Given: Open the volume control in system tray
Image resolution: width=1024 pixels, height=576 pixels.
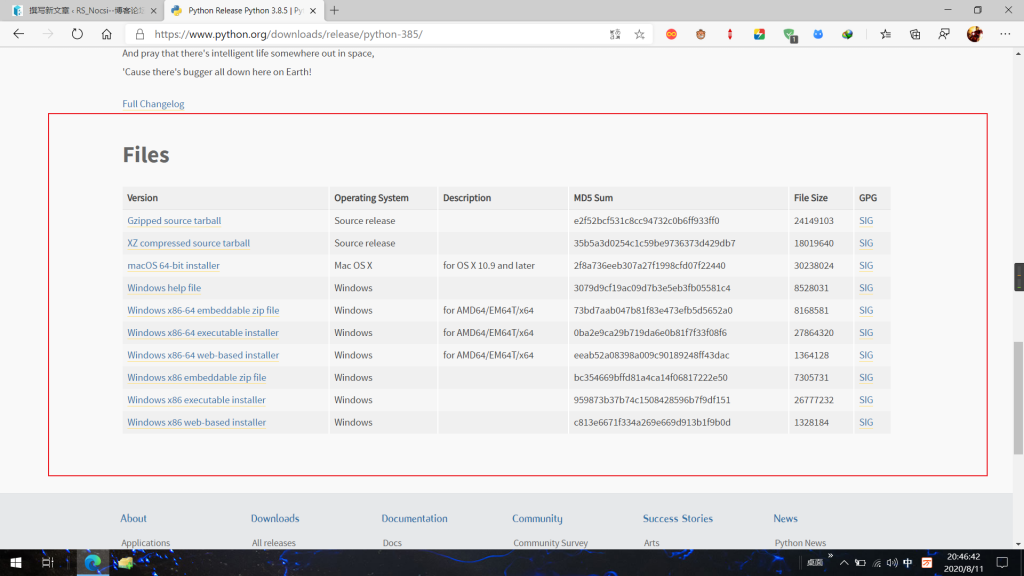Looking at the screenshot, I should coord(892,563).
